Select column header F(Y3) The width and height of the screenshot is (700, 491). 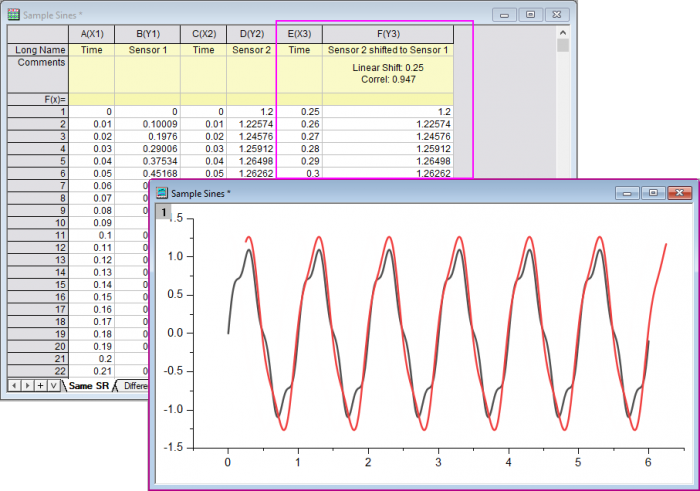(x=388, y=34)
